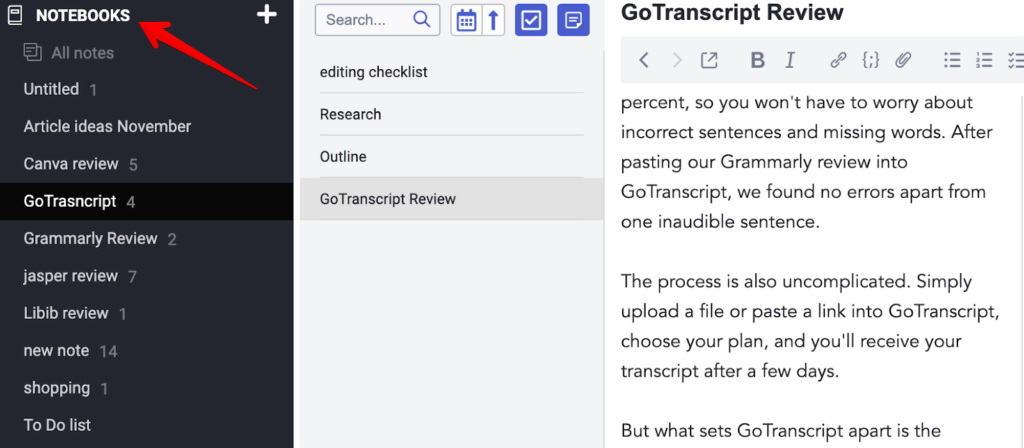Click the All notes icon
The width and height of the screenshot is (1024, 448).
click(x=33, y=52)
